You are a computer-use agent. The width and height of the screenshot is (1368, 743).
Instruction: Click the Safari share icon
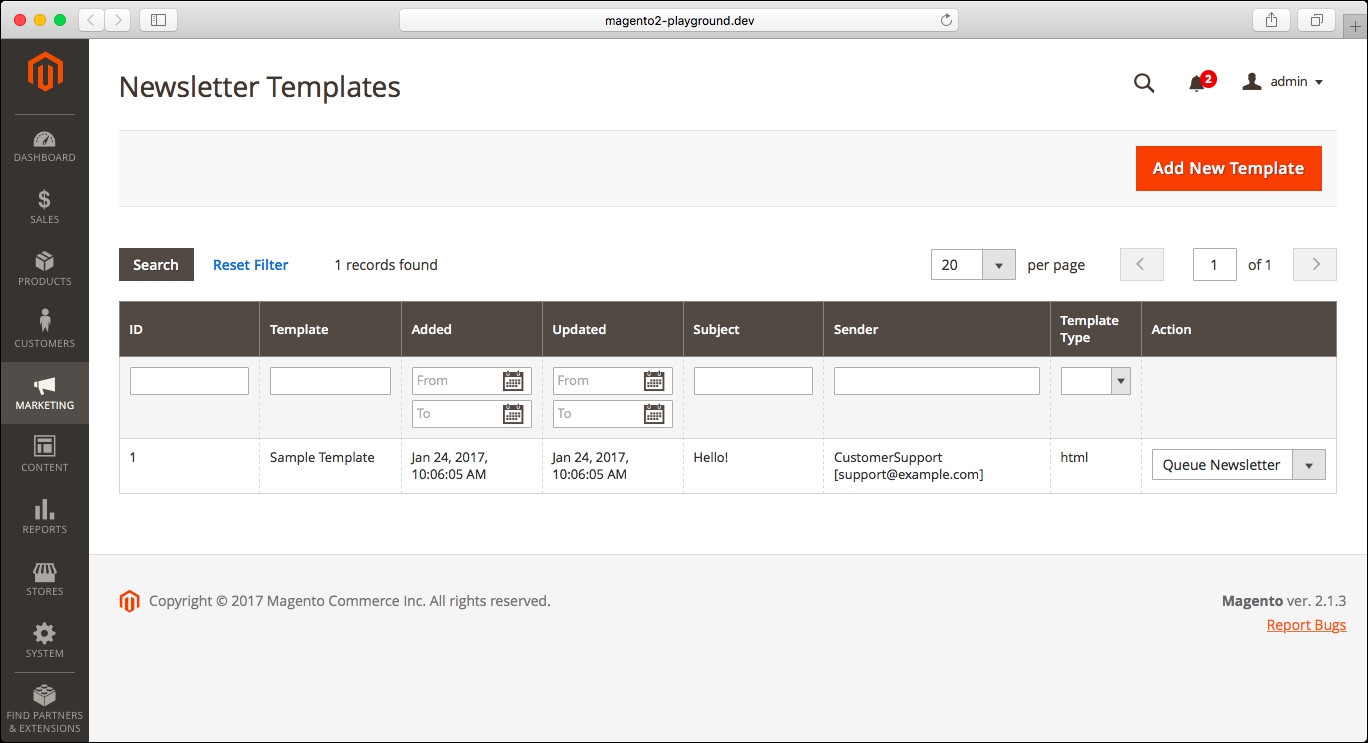tap(1271, 20)
